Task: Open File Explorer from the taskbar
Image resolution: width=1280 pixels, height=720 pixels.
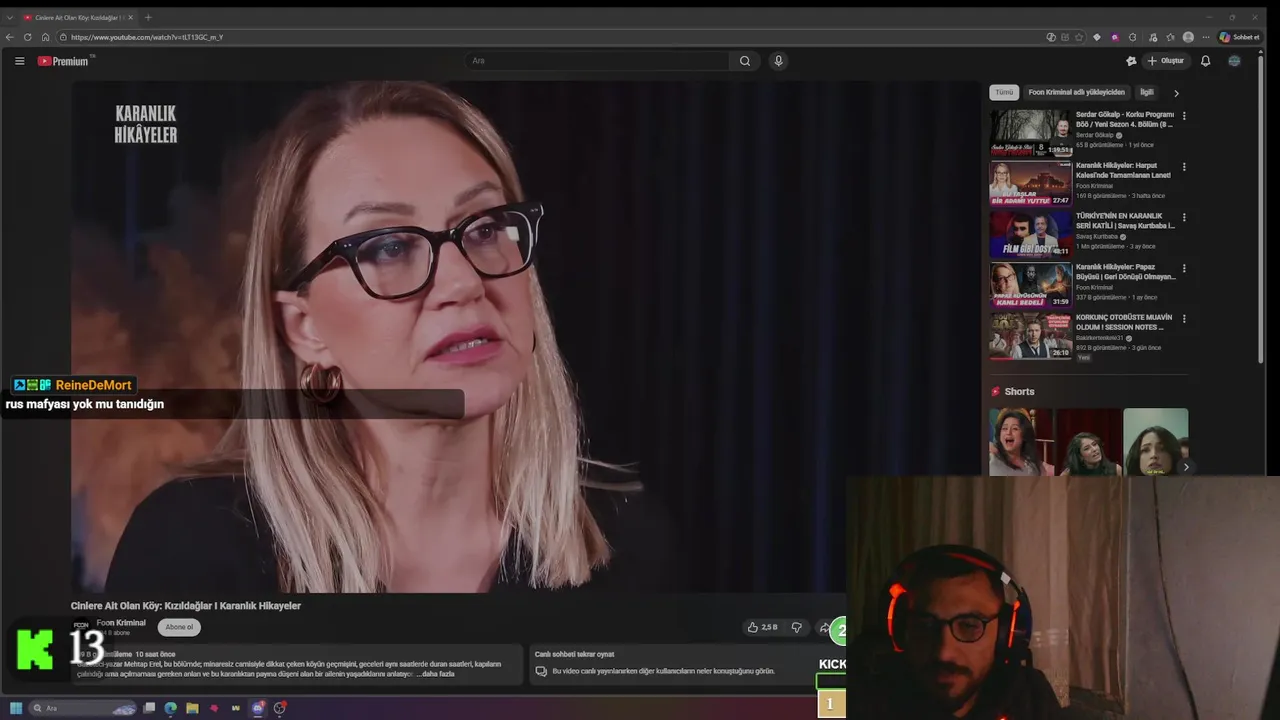Action: click(192, 708)
